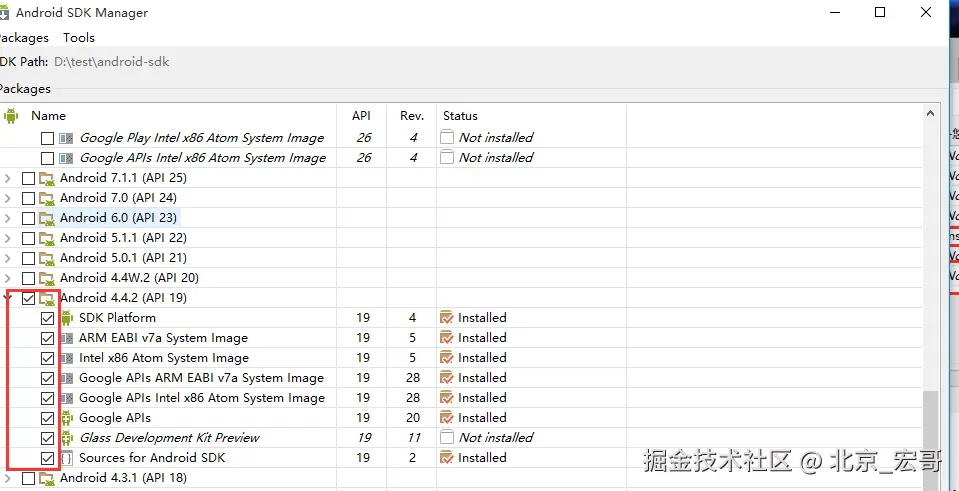Screen dimensions: 959x491
Task: Collapse the Android 4.4.2 (API 19) node
Action: click(x=9, y=298)
